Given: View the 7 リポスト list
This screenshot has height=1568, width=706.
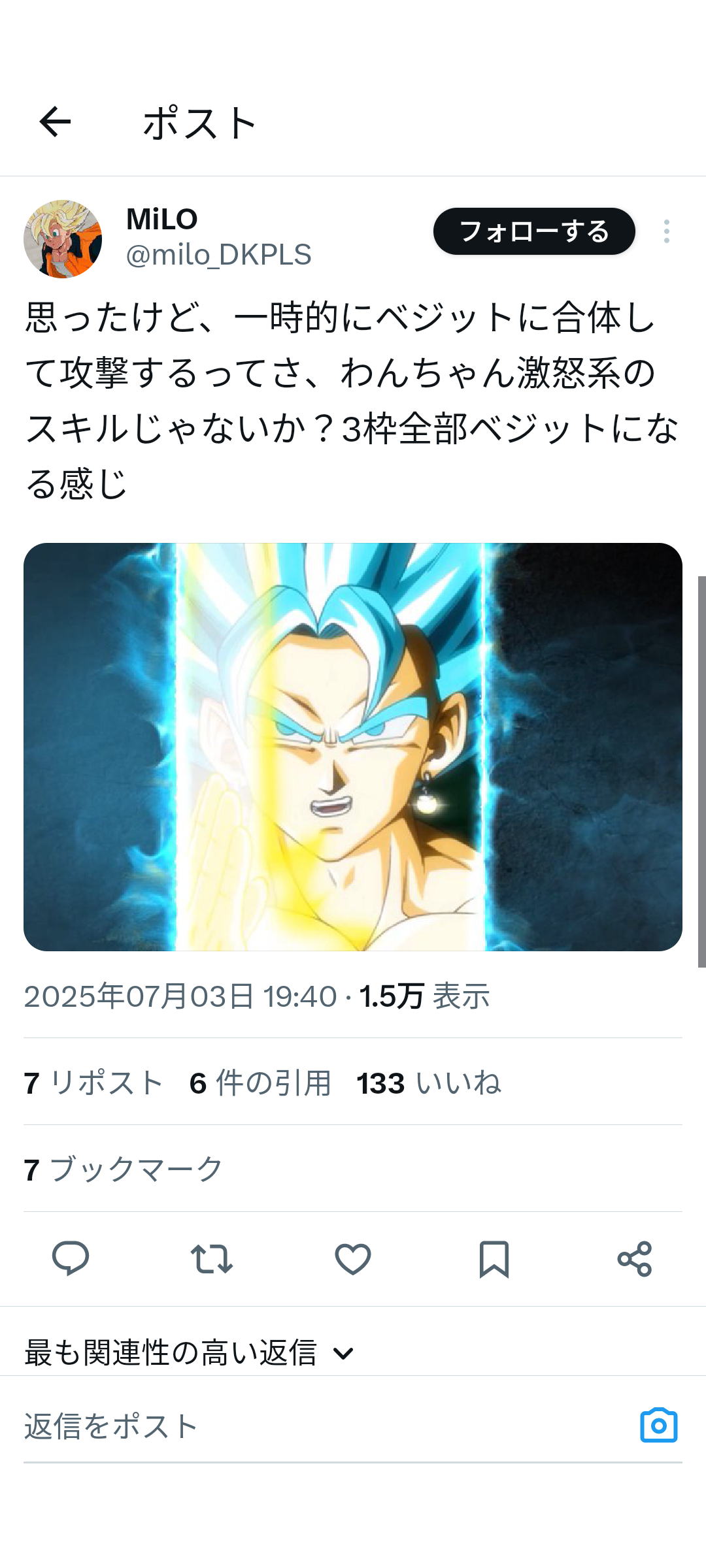Looking at the screenshot, I should [93, 1083].
